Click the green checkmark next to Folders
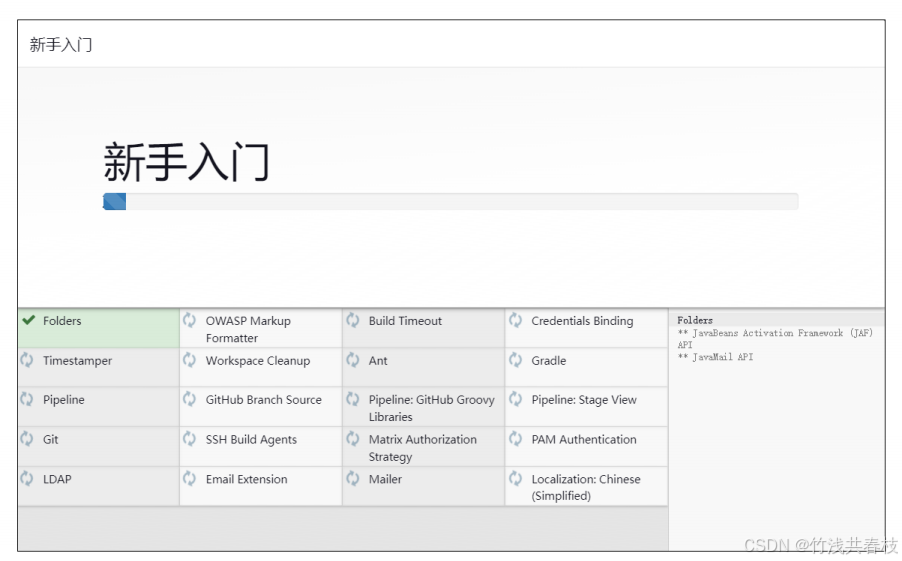902x561 pixels. (x=28, y=320)
